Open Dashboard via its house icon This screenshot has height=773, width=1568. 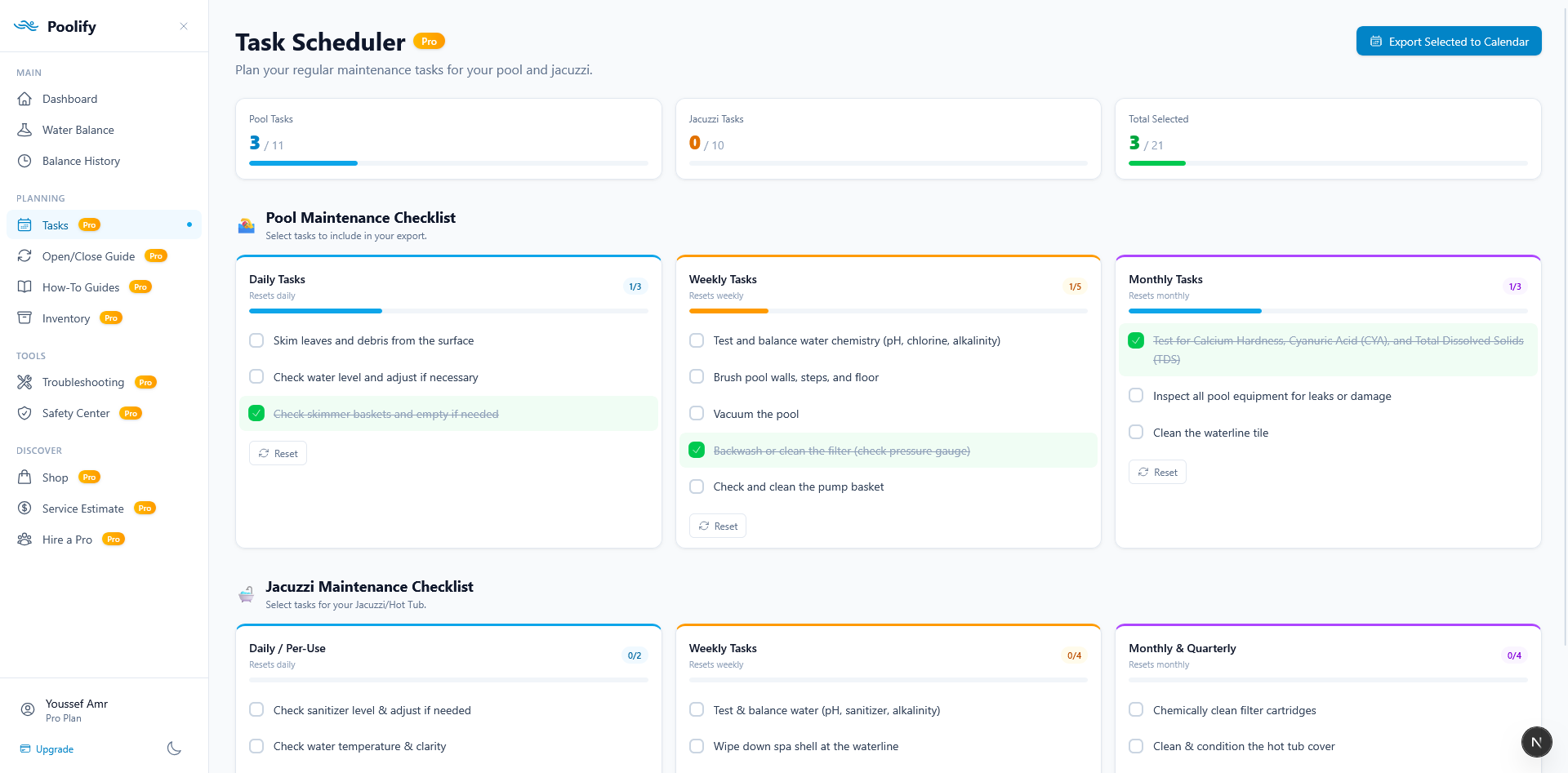click(x=25, y=99)
